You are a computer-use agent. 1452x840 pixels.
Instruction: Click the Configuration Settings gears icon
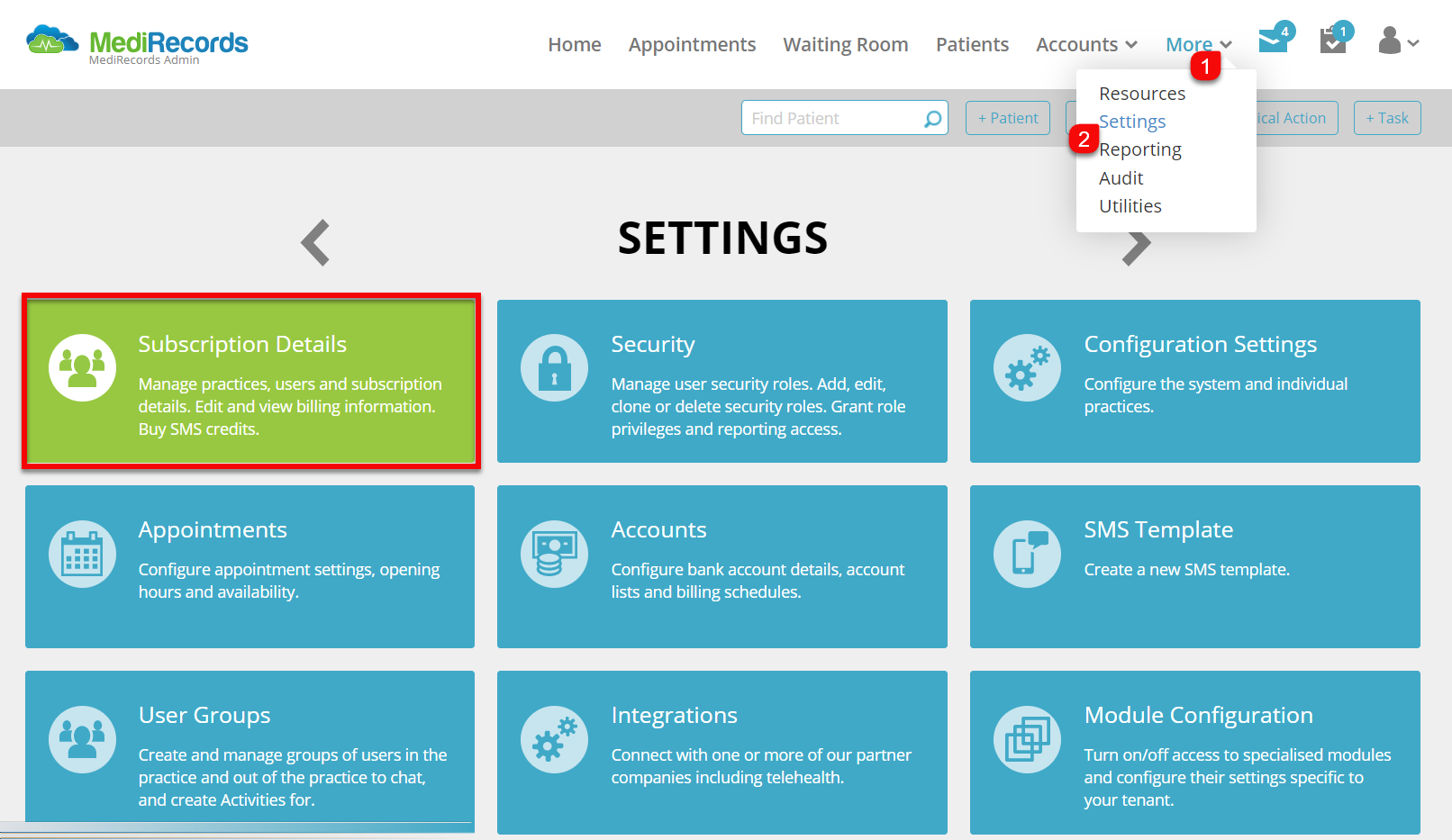tap(1027, 367)
